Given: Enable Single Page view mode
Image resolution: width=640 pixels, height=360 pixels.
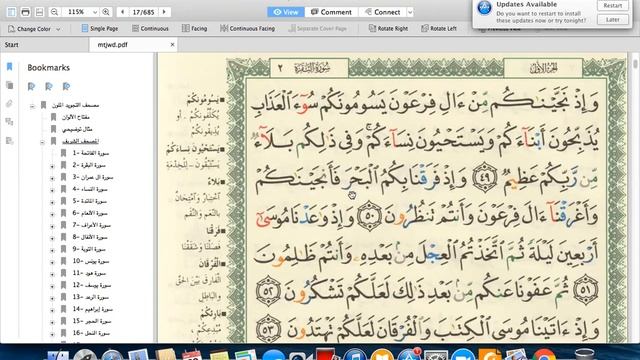Looking at the screenshot, I should click(100, 28).
